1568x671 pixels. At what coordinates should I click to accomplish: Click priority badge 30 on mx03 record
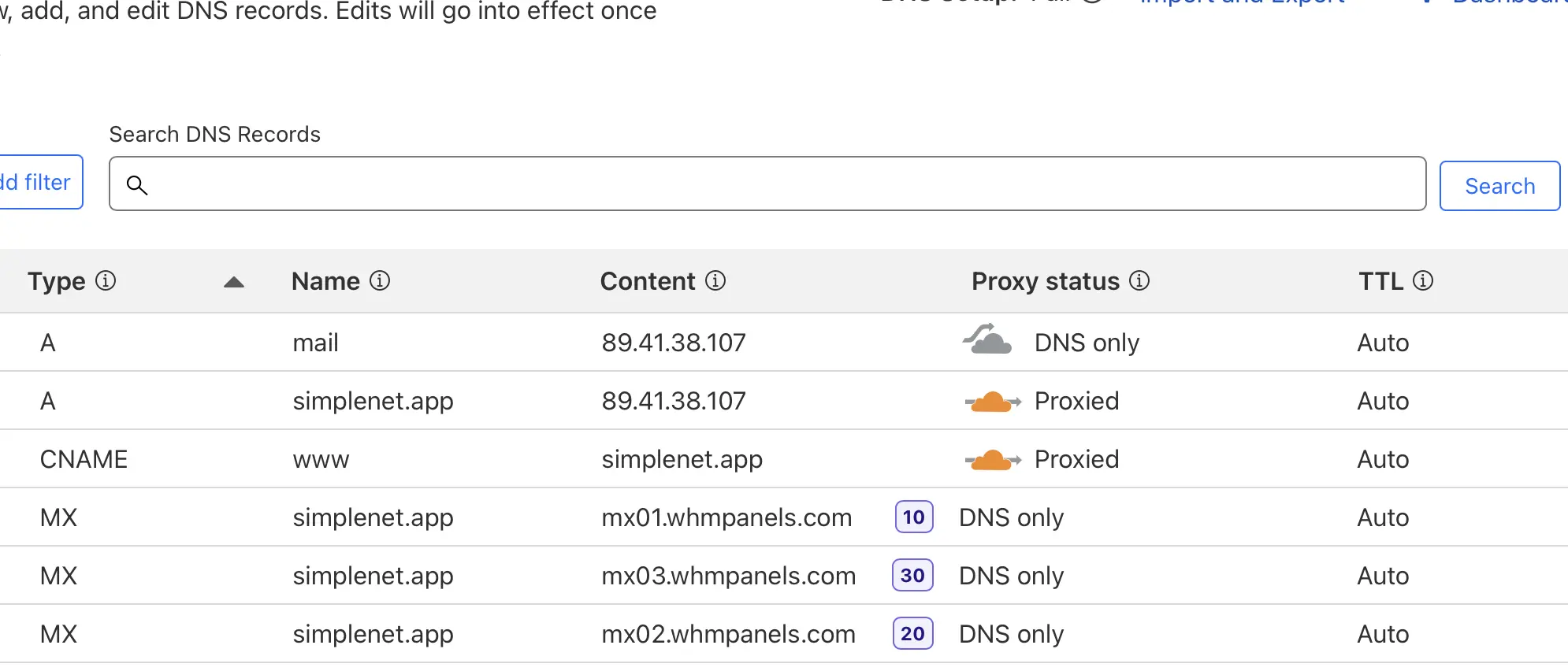pos(912,576)
